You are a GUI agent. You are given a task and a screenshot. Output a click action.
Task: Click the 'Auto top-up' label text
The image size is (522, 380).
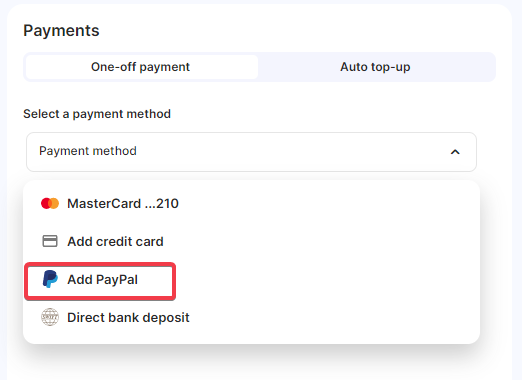coord(375,67)
